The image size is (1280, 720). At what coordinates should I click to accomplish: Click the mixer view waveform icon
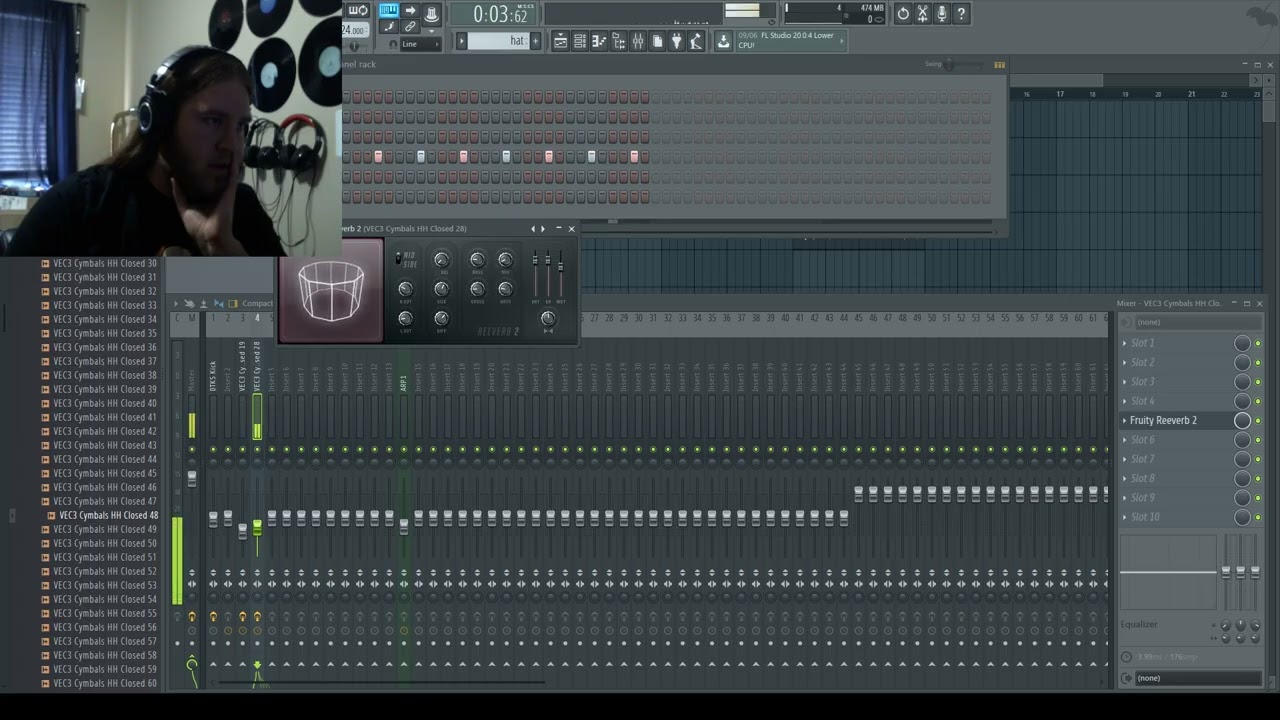218,303
